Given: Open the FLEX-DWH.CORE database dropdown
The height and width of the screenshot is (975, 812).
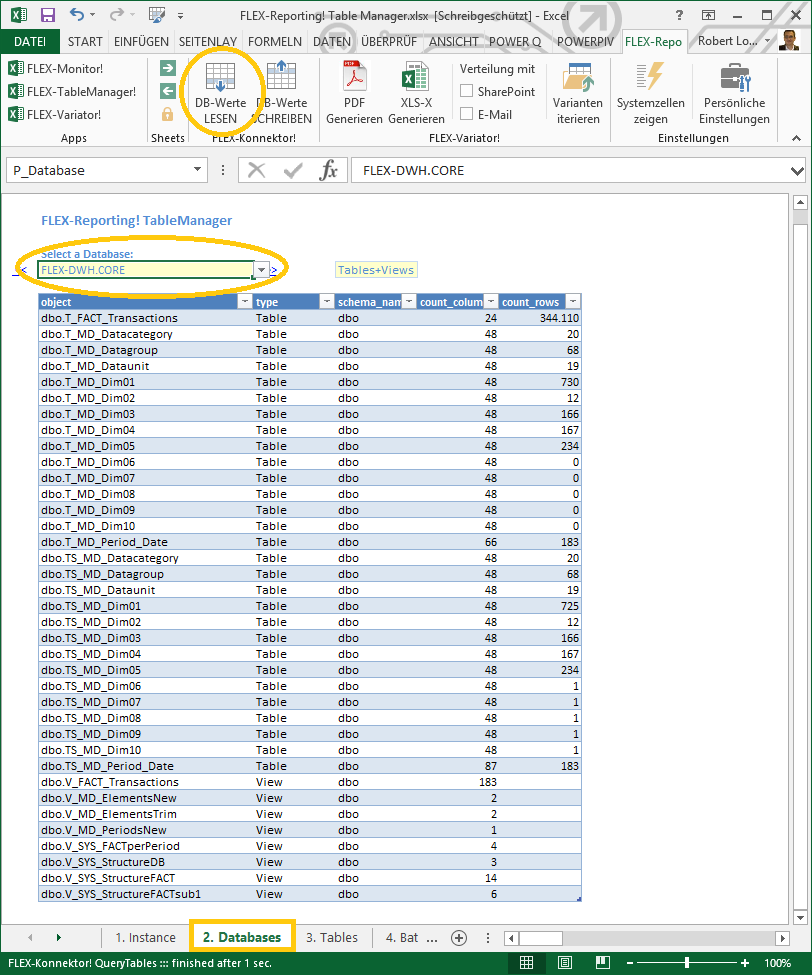Looking at the screenshot, I should pos(261,270).
